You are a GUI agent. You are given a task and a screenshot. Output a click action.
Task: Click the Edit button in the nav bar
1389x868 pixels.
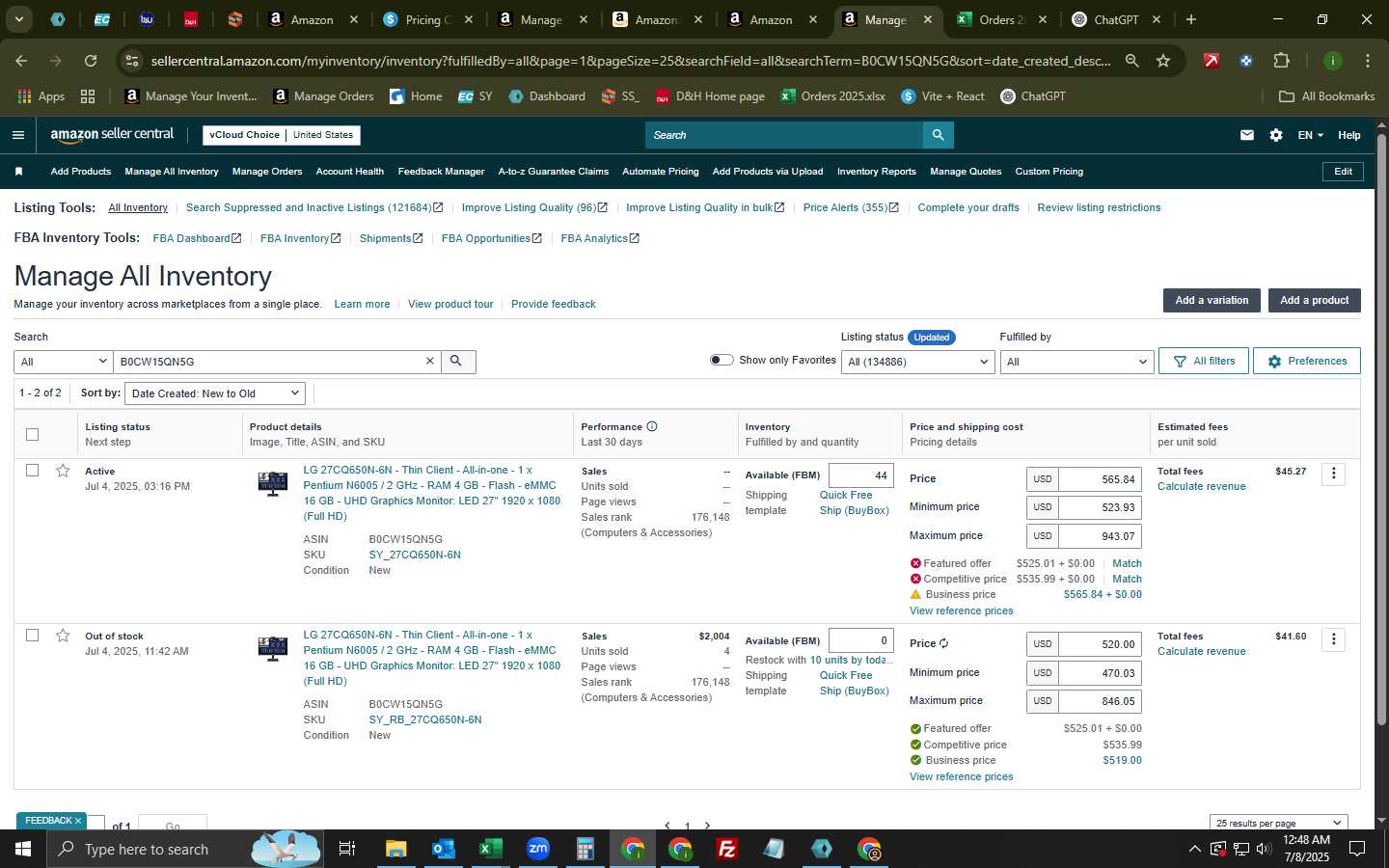[1343, 172]
